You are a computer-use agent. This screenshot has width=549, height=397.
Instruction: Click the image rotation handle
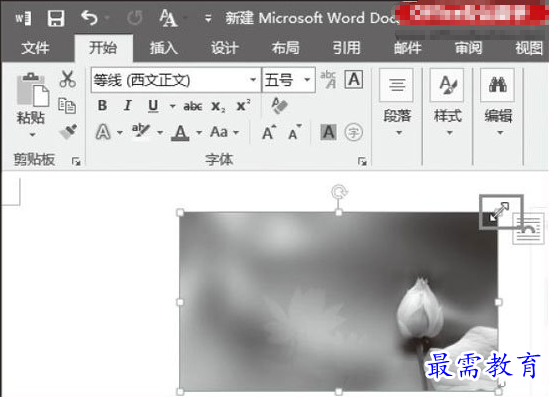point(339,192)
